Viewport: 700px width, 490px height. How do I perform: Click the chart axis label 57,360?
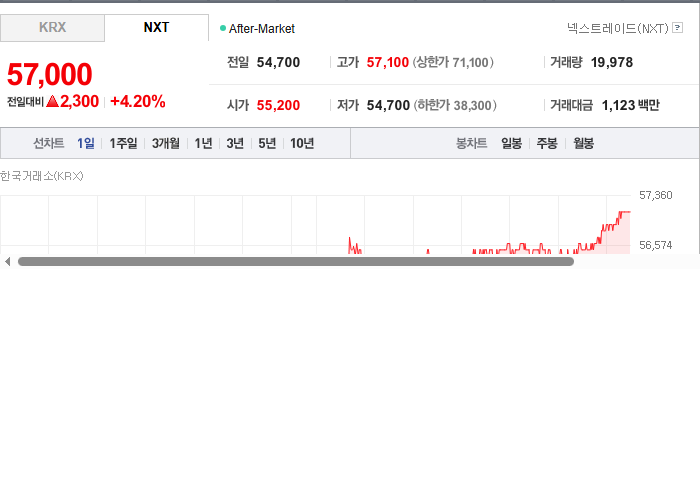coord(655,195)
